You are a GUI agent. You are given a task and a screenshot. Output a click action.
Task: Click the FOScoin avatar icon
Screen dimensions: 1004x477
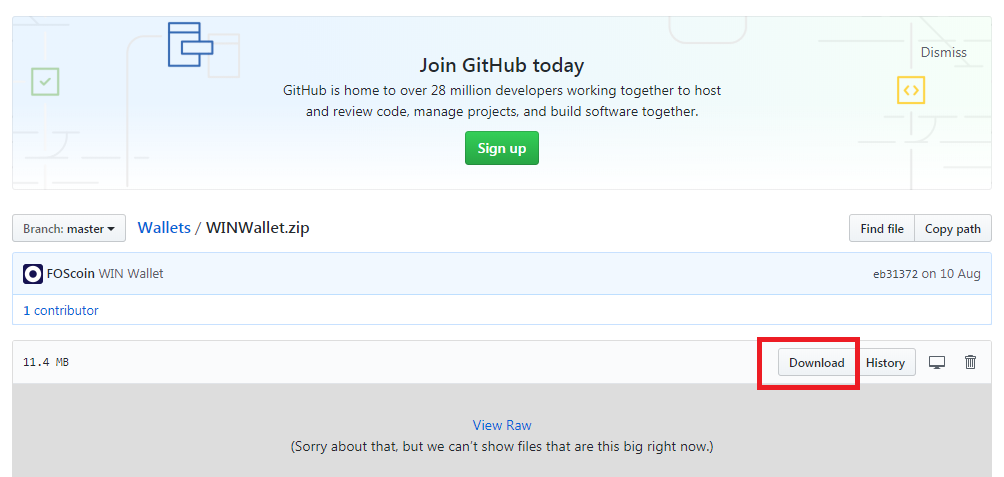pos(33,273)
